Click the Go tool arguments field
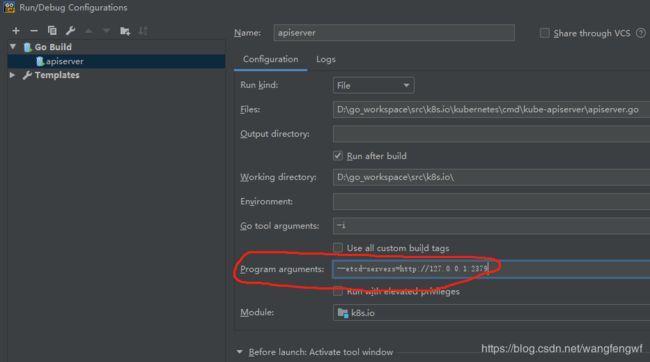 point(491,226)
